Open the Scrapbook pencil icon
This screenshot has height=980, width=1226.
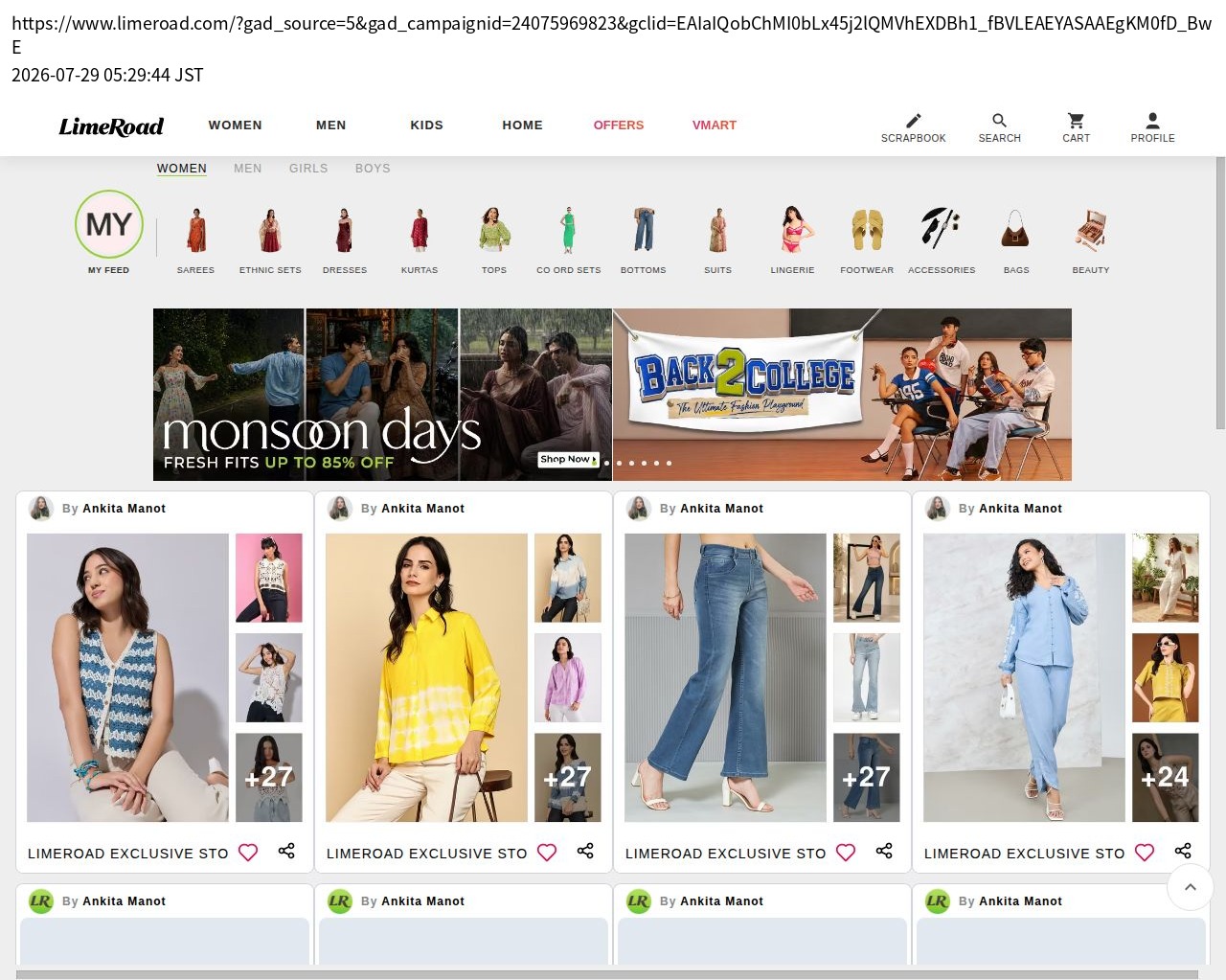point(913,121)
